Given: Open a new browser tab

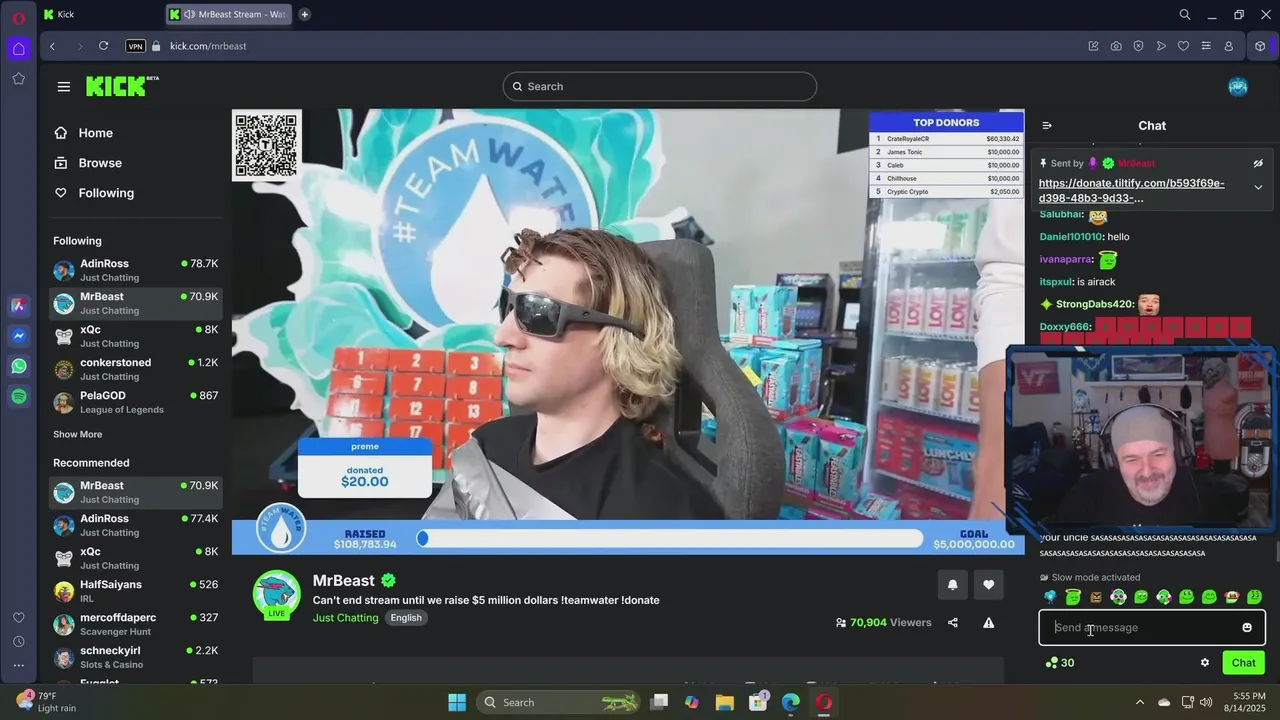Looking at the screenshot, I should pyautogui.click(x=305, y=14).
